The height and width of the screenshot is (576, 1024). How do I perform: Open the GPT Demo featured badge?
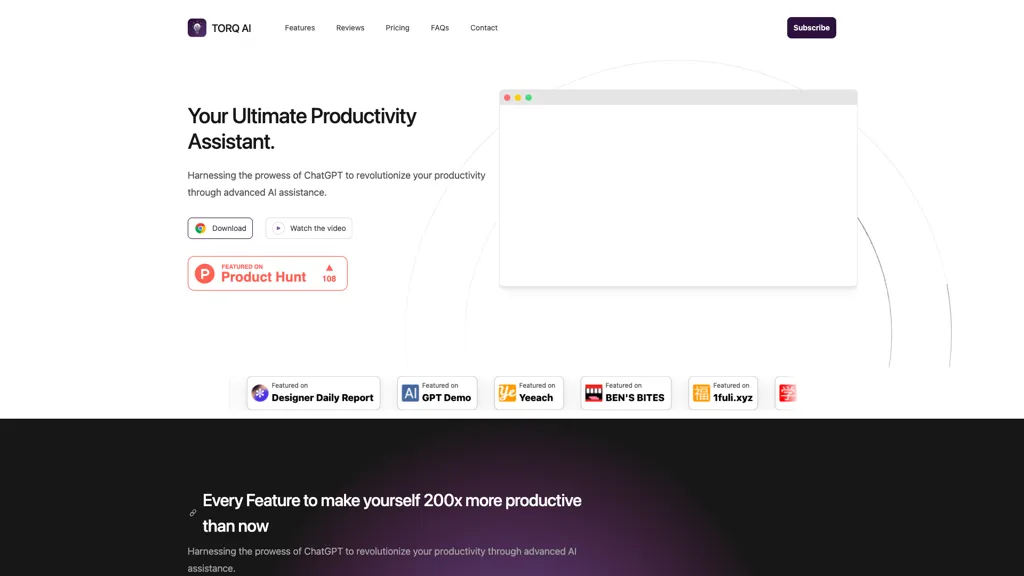pos(437,392)
